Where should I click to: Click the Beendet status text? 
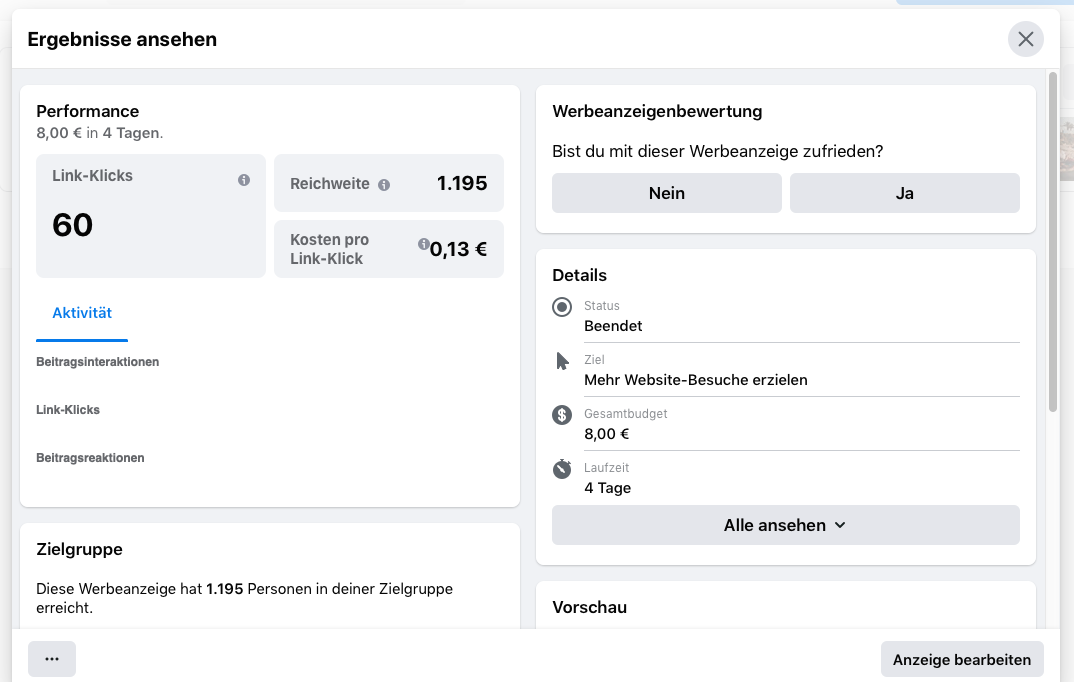(613, 326)
